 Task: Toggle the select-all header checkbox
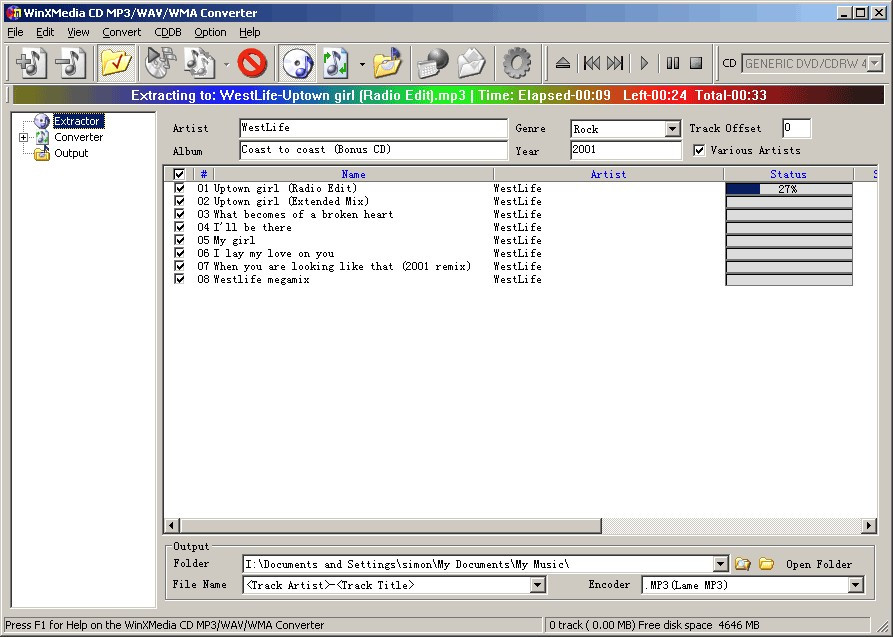(x=179, y=174)
